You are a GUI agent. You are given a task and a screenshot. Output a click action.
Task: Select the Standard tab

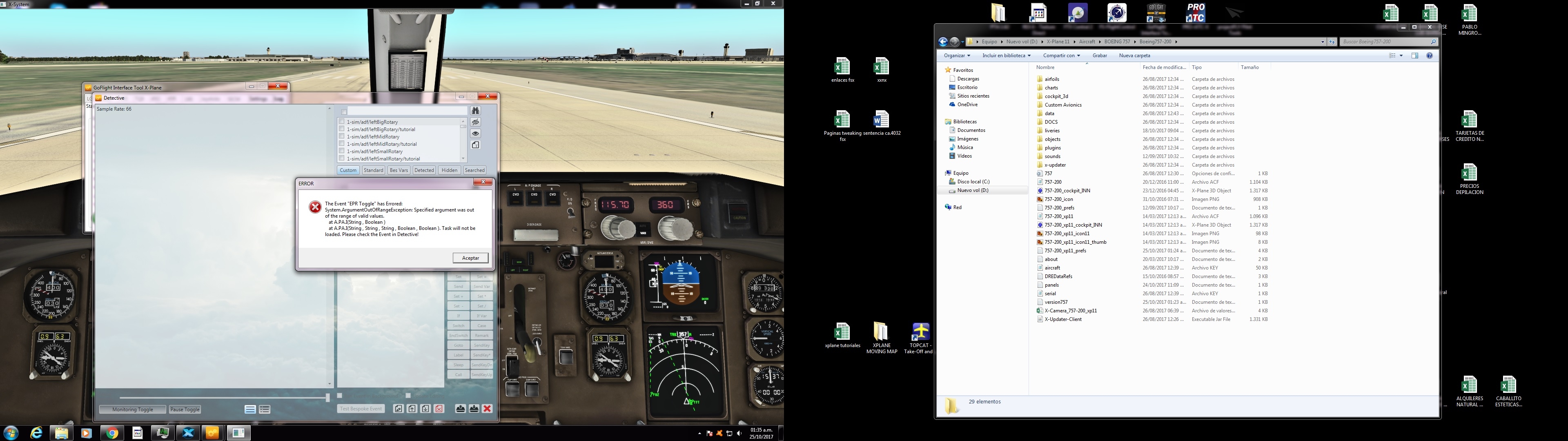(x=373, y=170)
